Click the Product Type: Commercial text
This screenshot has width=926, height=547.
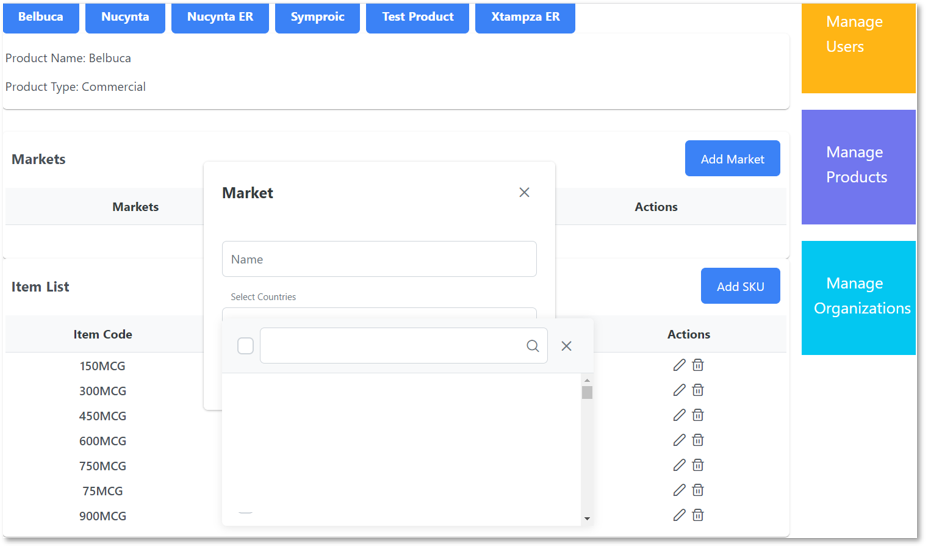coord(76,87)
